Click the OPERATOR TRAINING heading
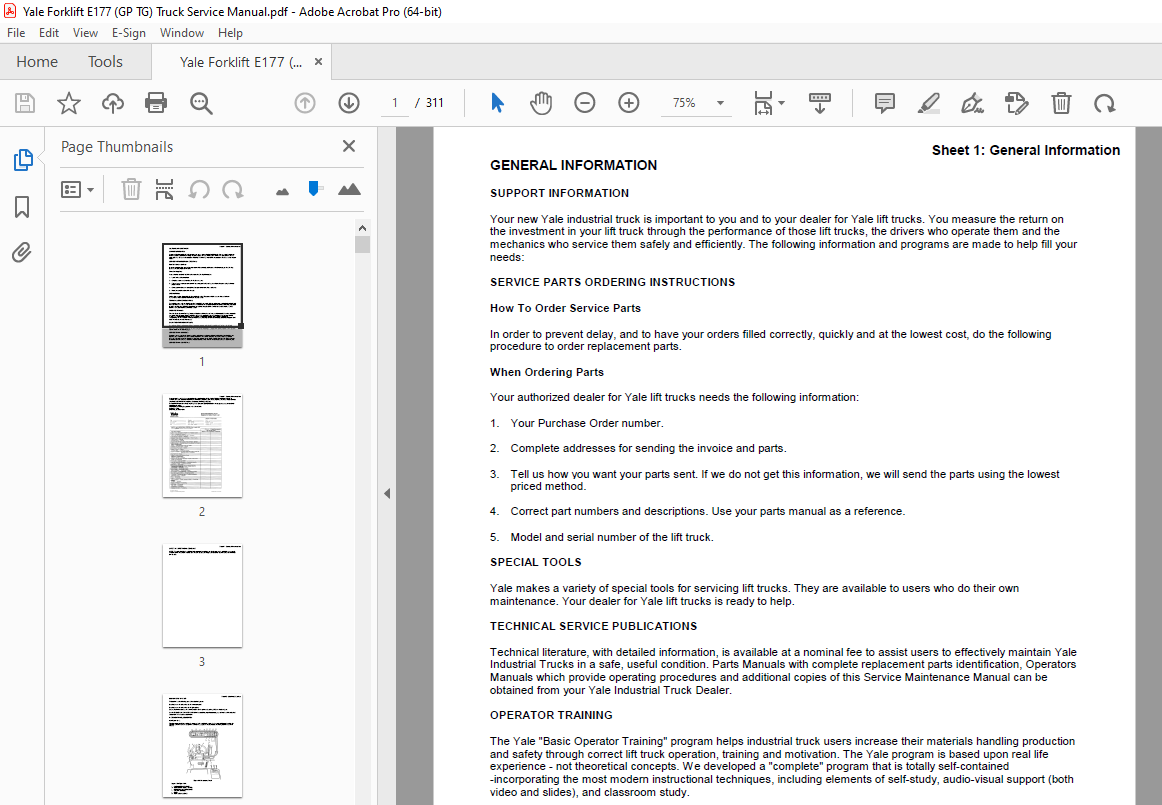The image size is (1162, 805). (551, 715)
